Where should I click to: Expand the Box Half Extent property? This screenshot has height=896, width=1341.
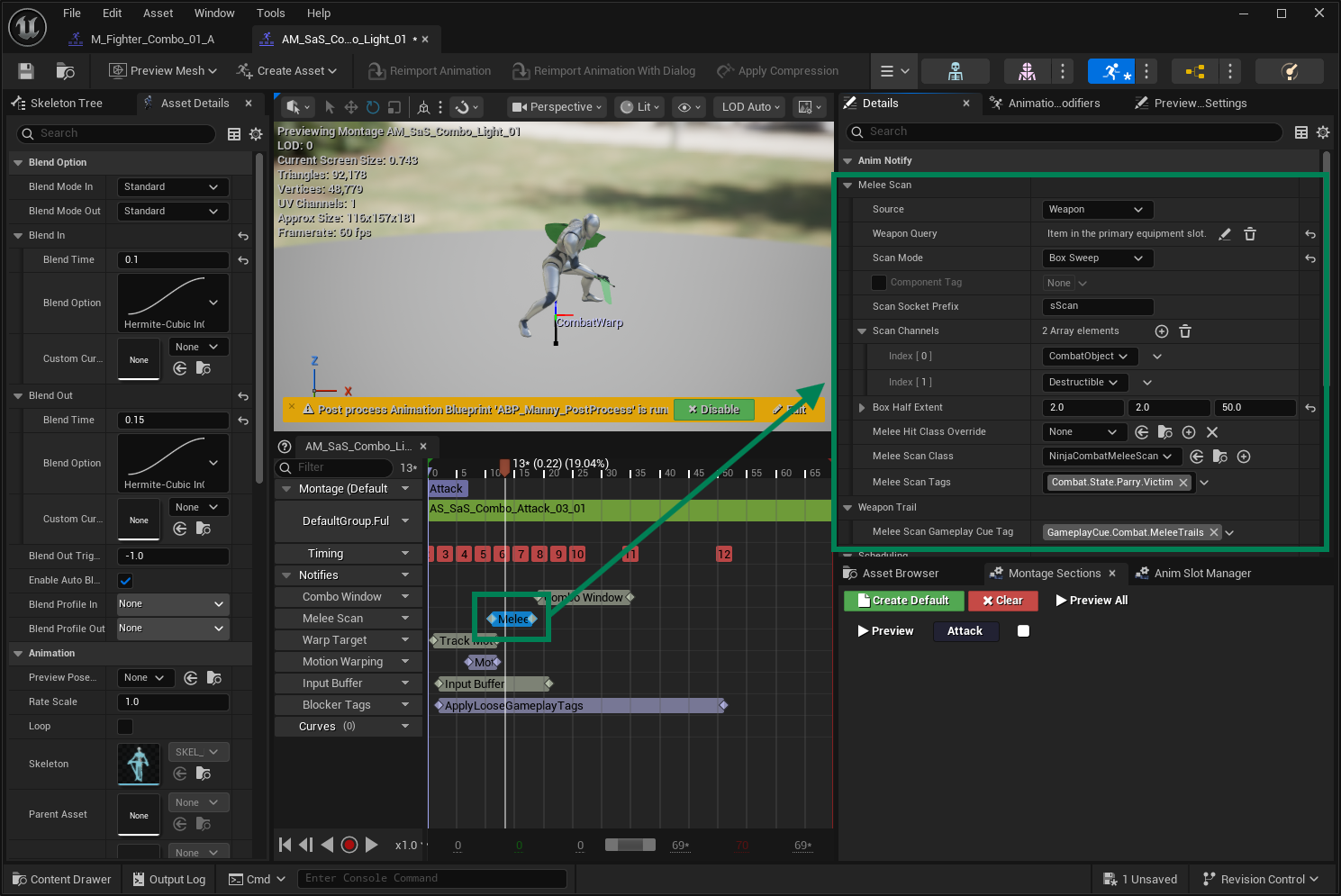pyautogui.click(x=862, y=408)
